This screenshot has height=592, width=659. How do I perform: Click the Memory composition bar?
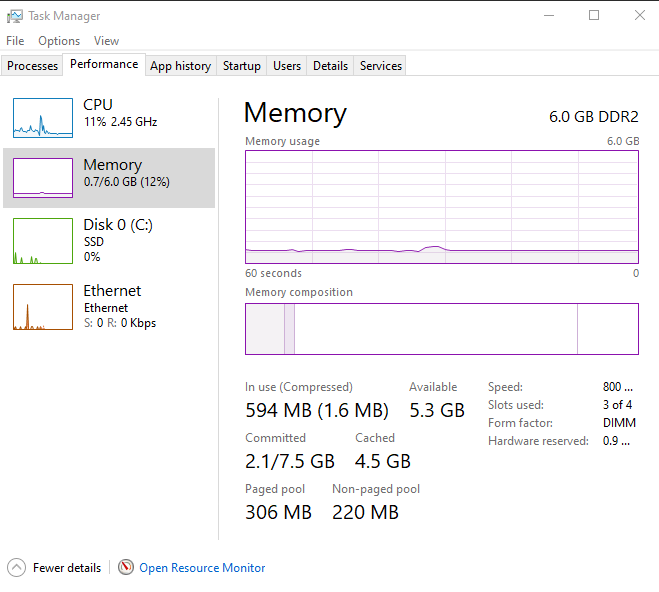[x=441, y=329]
